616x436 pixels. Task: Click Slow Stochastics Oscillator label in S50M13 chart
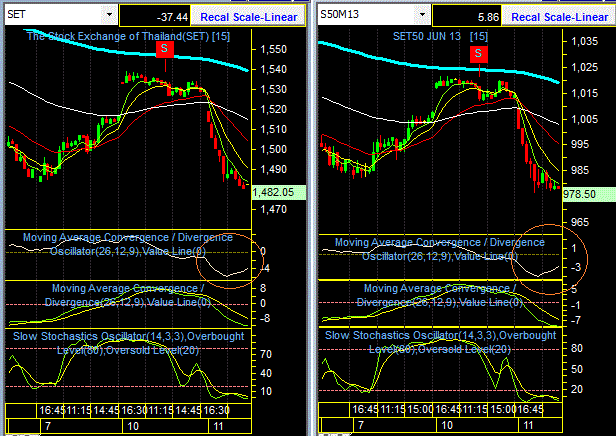440,342
